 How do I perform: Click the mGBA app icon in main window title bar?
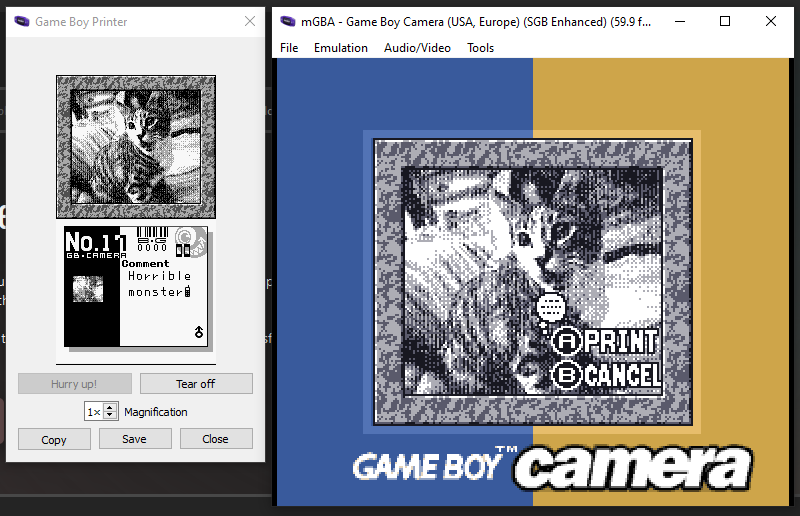coord(288,21)
